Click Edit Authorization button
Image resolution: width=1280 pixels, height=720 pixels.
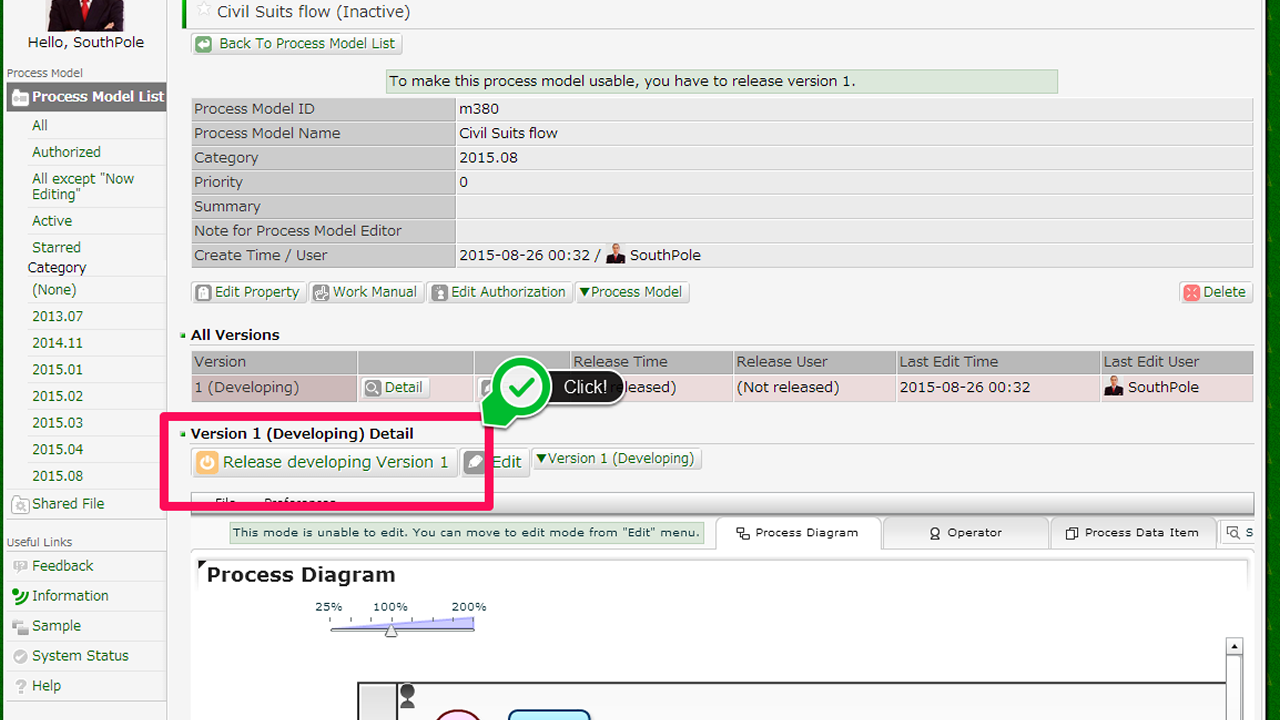point(499,292)
